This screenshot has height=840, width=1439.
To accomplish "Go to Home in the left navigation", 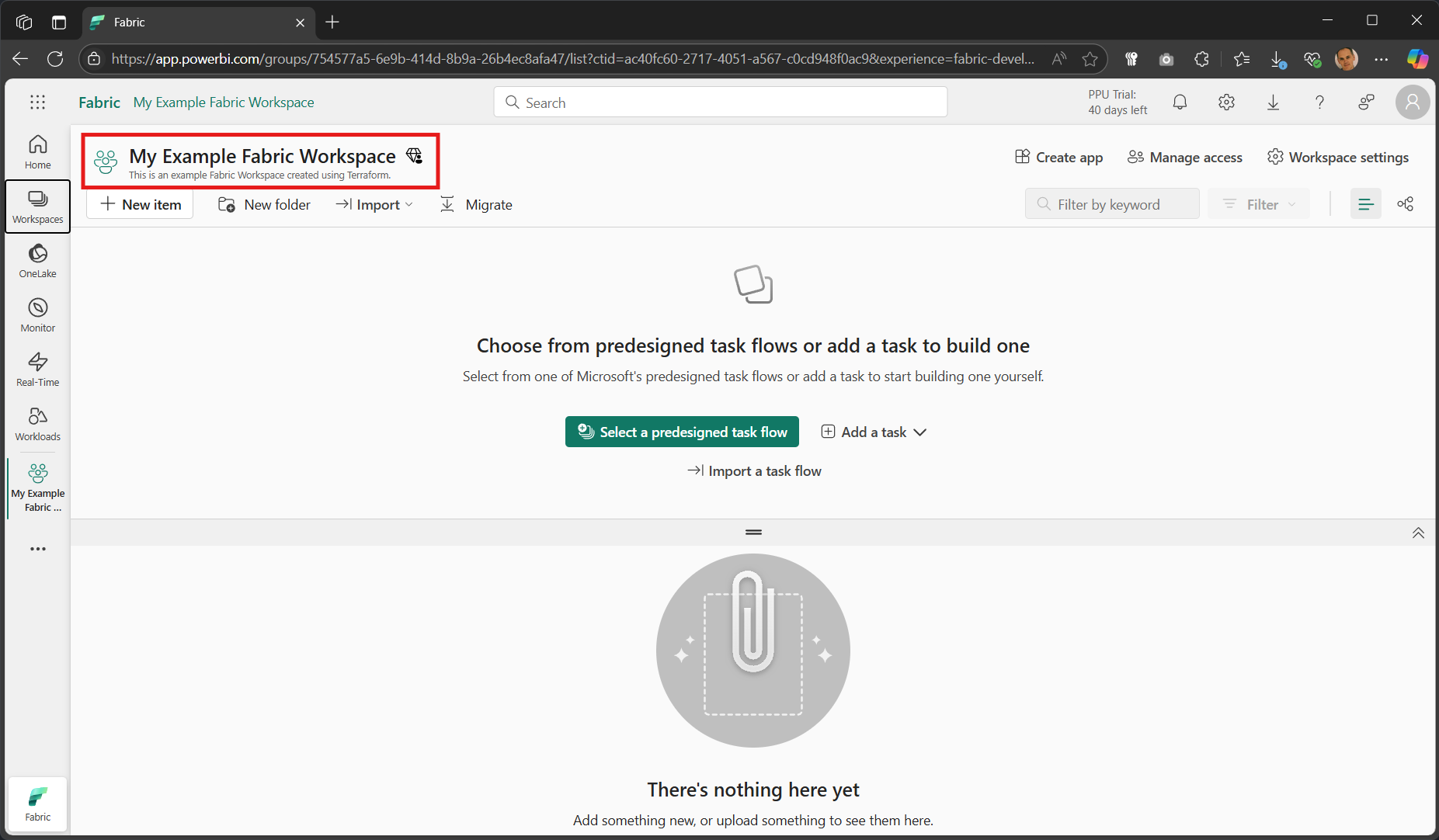I will [x=37, y=152].
